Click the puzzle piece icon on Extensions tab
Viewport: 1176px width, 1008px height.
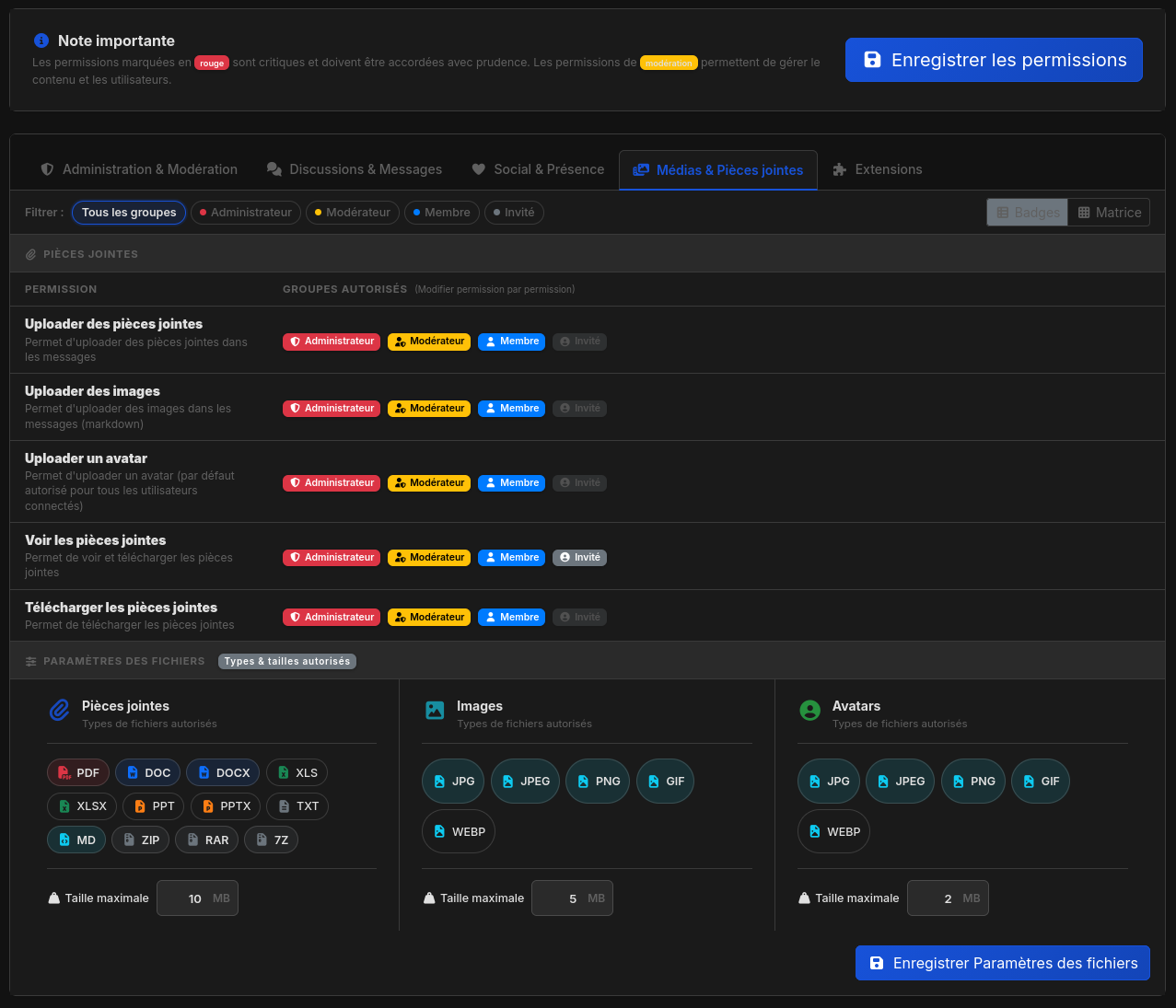[839, 169]
